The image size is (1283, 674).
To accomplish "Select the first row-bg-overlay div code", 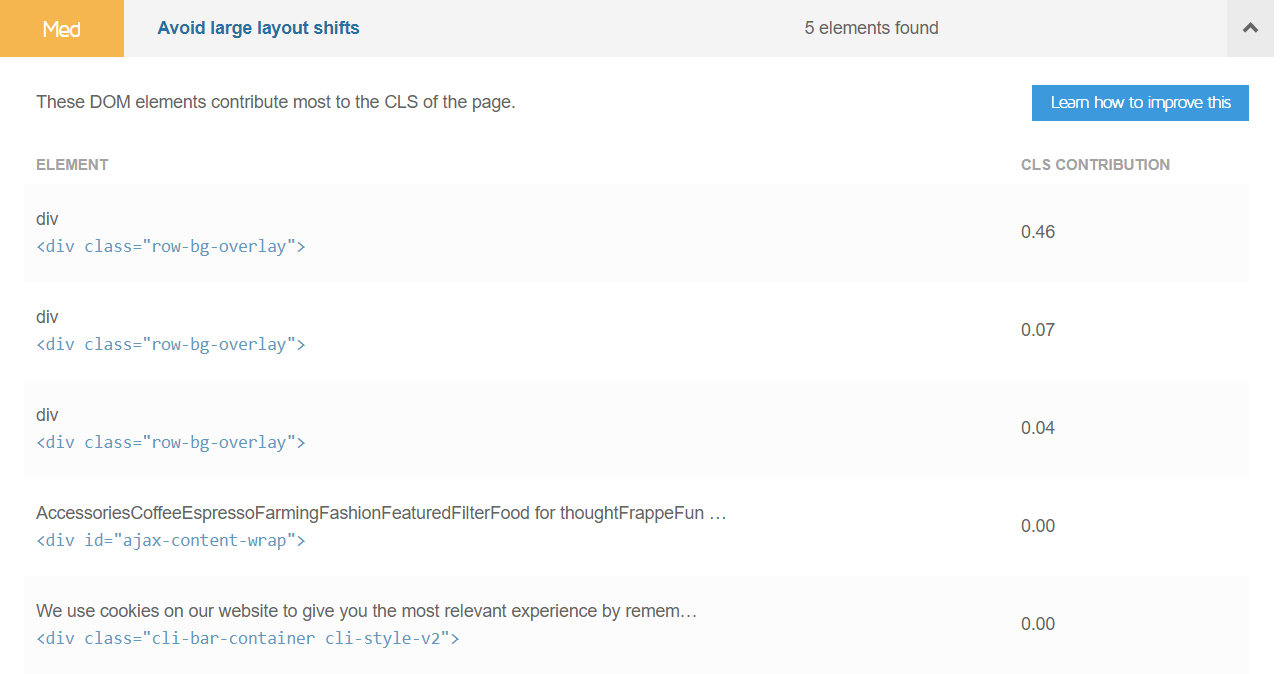I will coord(171,246).
